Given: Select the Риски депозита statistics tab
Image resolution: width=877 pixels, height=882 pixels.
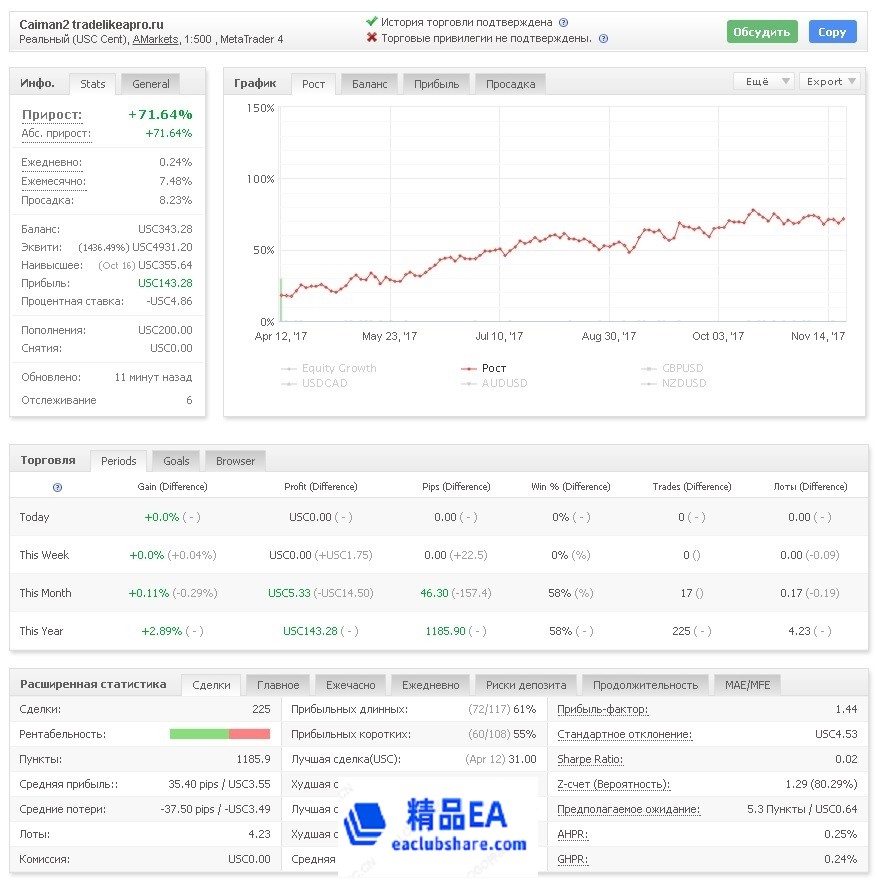Looking at the screenshot, I should 525,685.
